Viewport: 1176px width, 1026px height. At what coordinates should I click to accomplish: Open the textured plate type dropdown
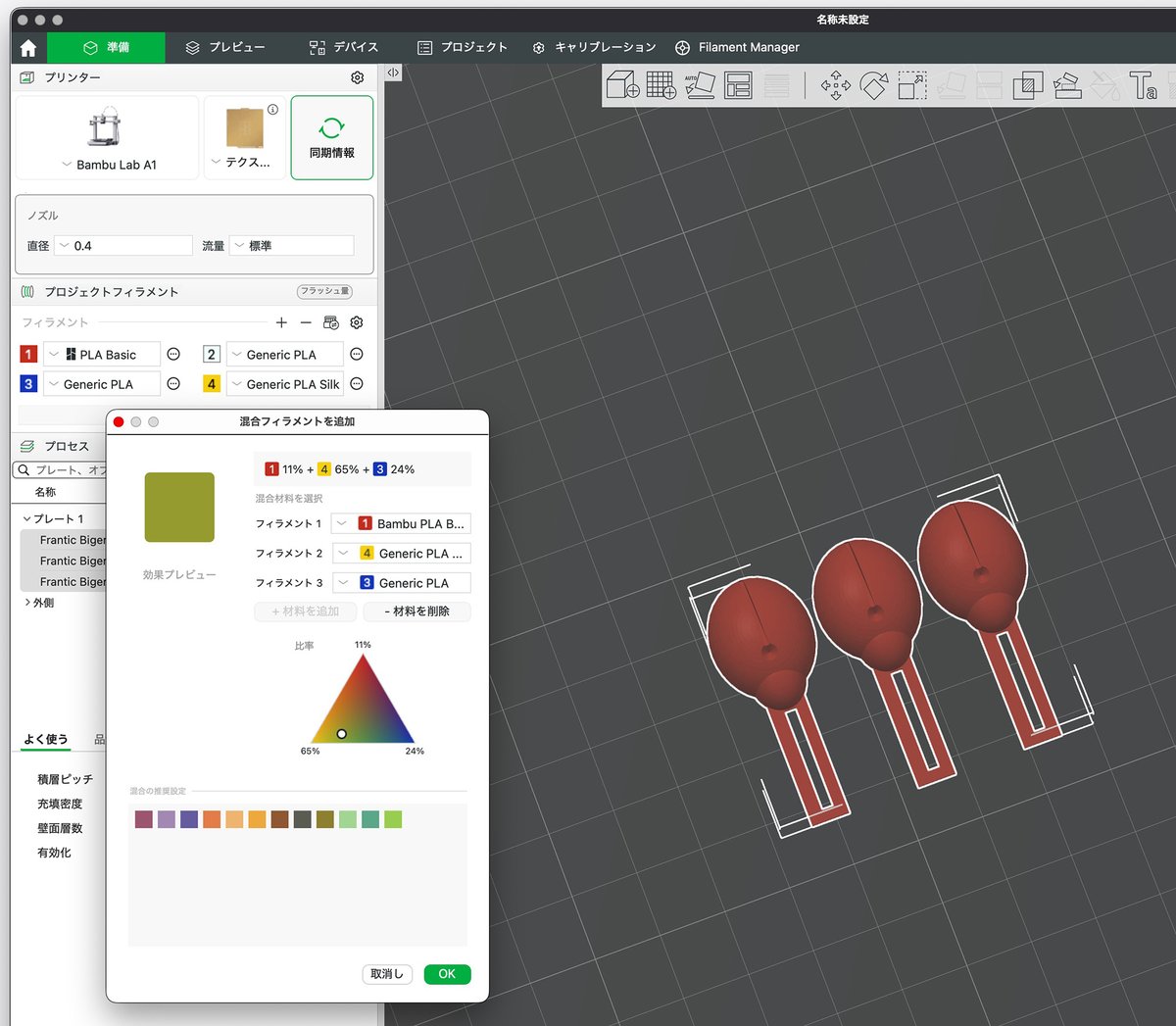coord(241,162)
